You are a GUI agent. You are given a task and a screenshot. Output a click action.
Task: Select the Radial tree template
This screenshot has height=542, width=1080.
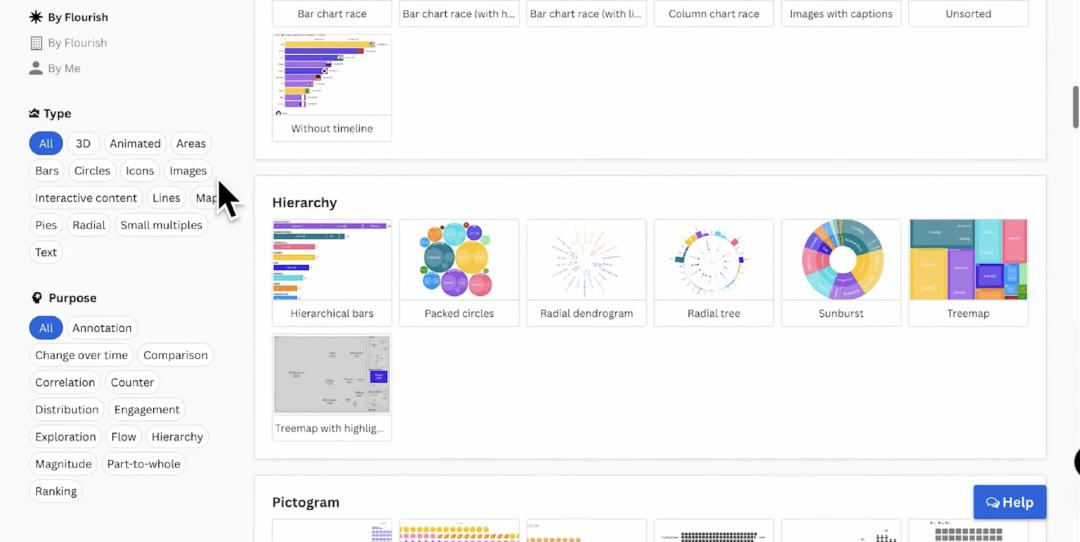(714, 272)
